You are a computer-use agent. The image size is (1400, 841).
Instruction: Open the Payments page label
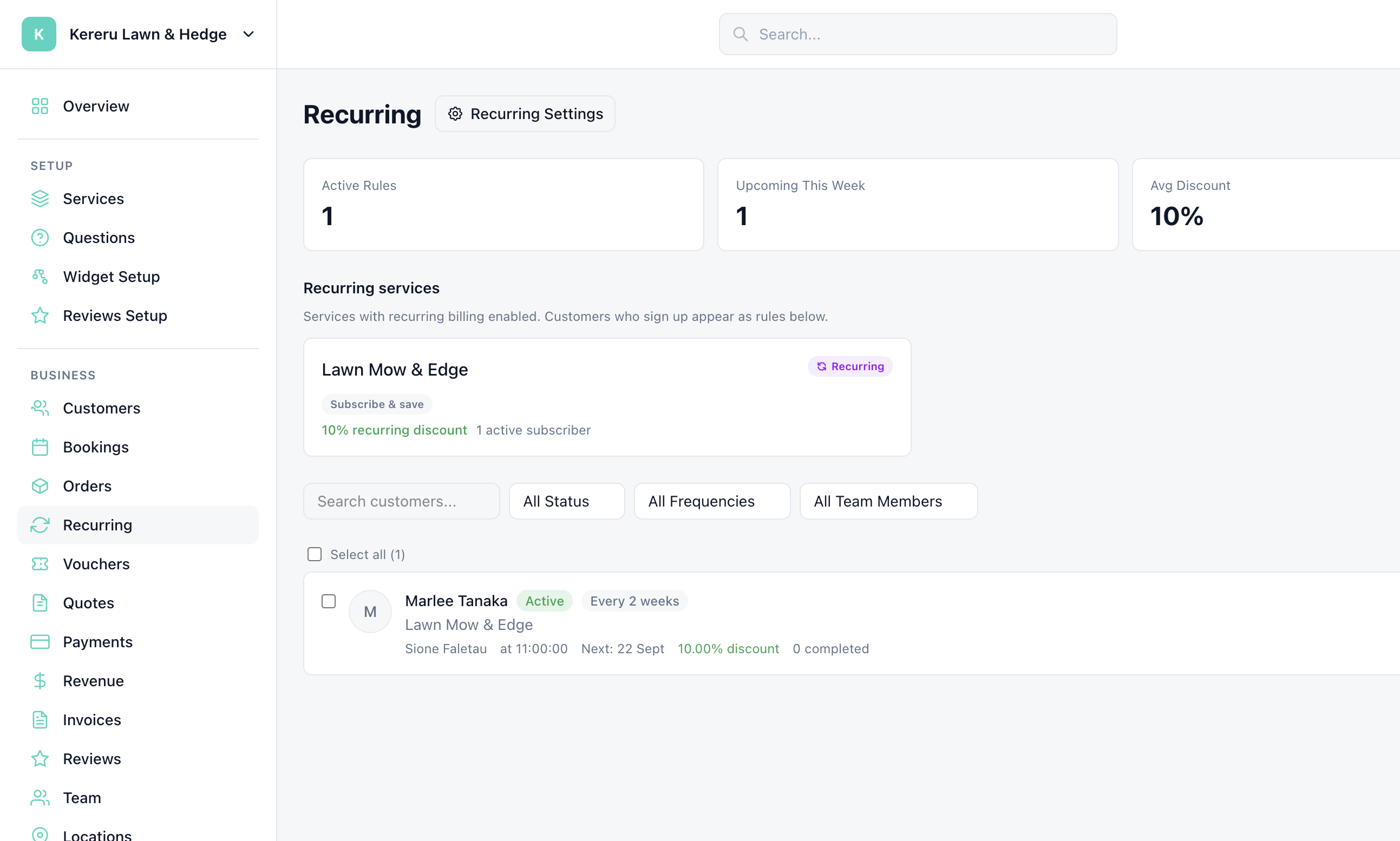pyautogui.click(x=97, y=642)
